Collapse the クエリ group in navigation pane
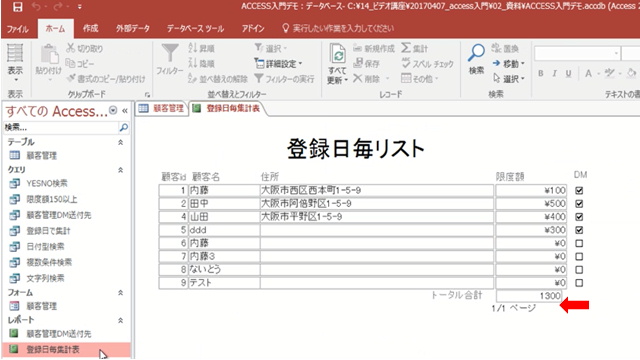The height and width of the screenshot is (360, 640). click(120, 170)
